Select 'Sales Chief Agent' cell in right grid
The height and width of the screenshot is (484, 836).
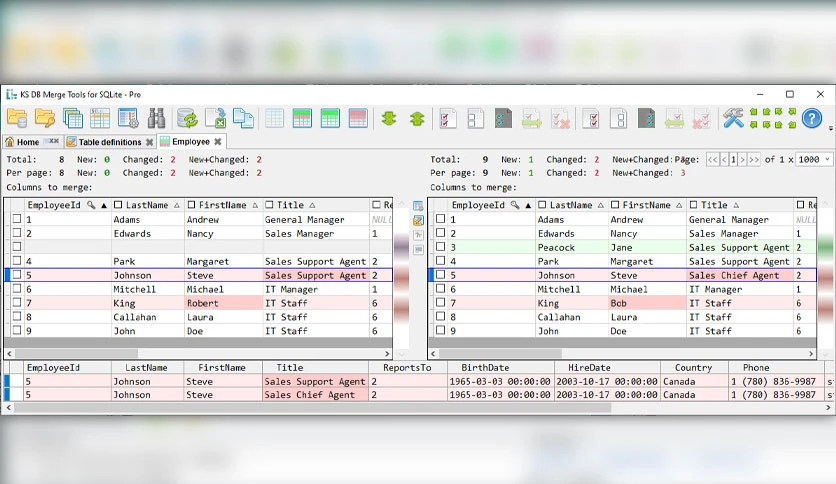pyautogui.click(x=739, y=275)
